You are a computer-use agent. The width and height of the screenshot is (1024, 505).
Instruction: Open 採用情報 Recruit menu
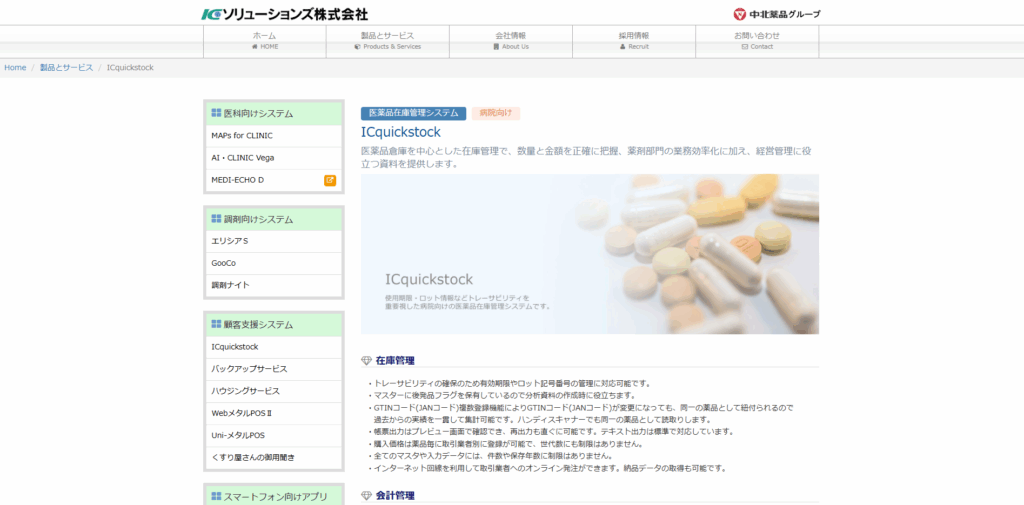coord(634,41)
